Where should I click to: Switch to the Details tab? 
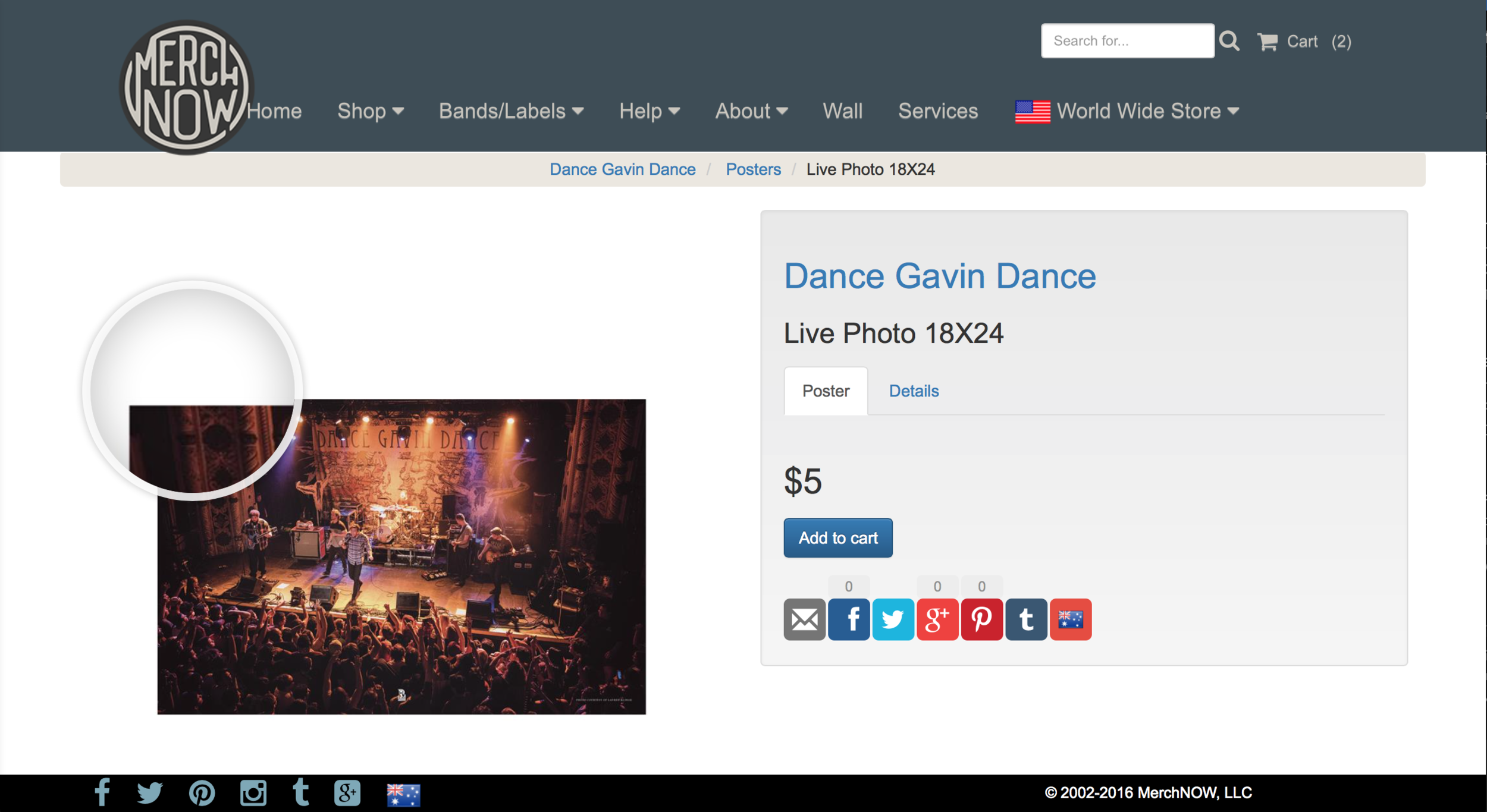coord(914,391)
